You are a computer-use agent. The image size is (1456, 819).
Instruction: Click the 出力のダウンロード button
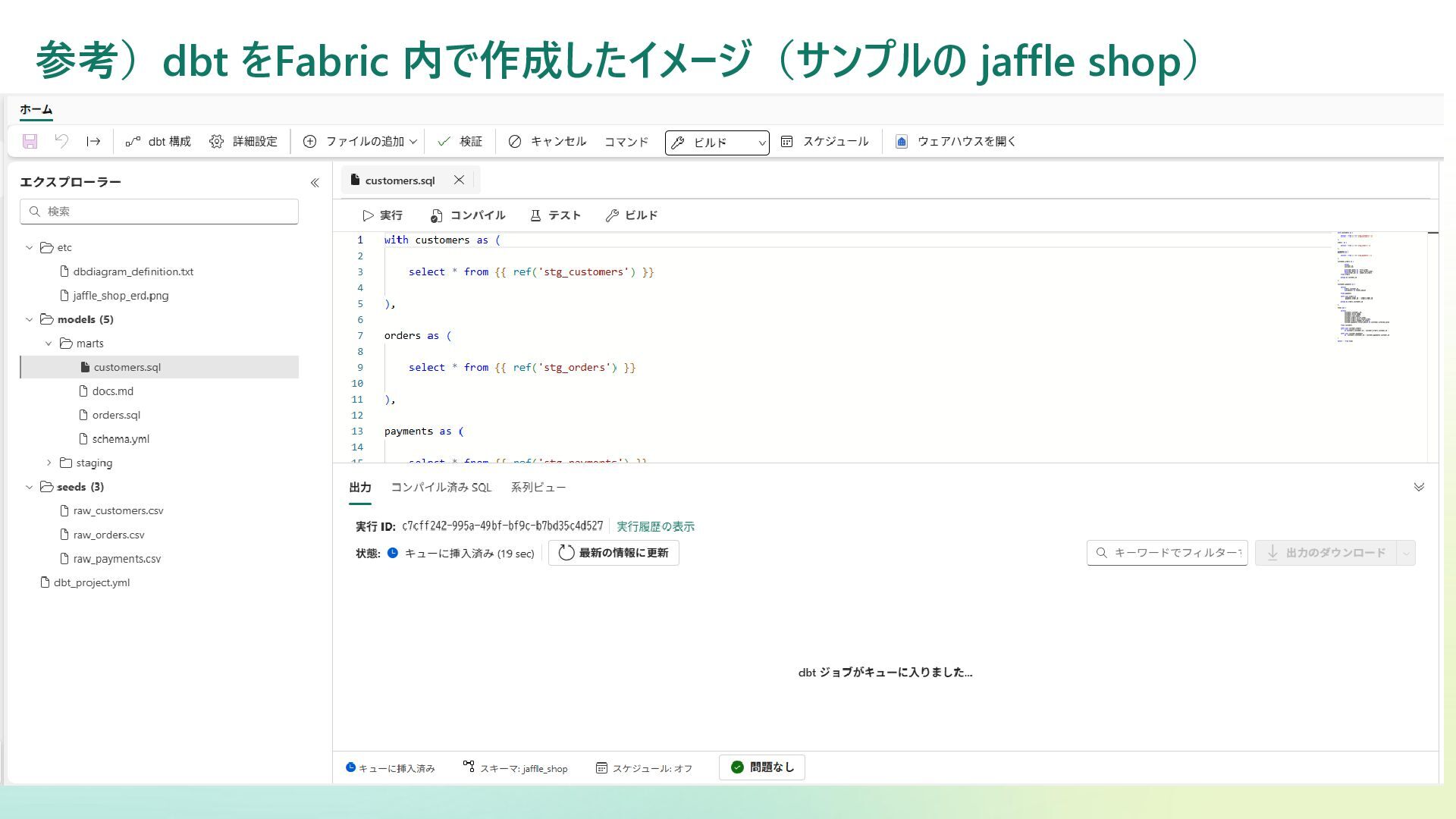coord(1326,554)
